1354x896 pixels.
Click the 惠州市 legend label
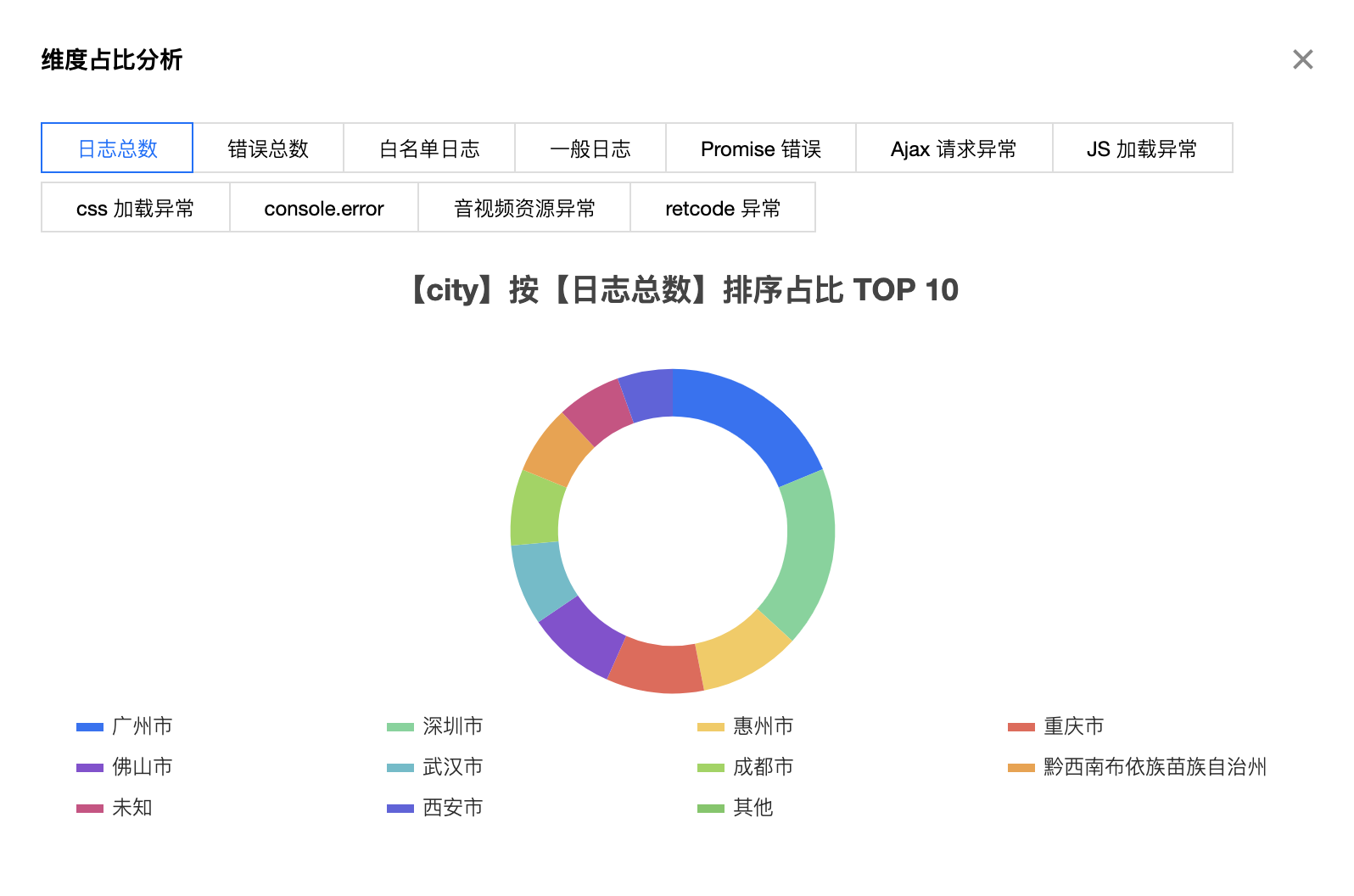pyautogui.click(x=764, y=726)
